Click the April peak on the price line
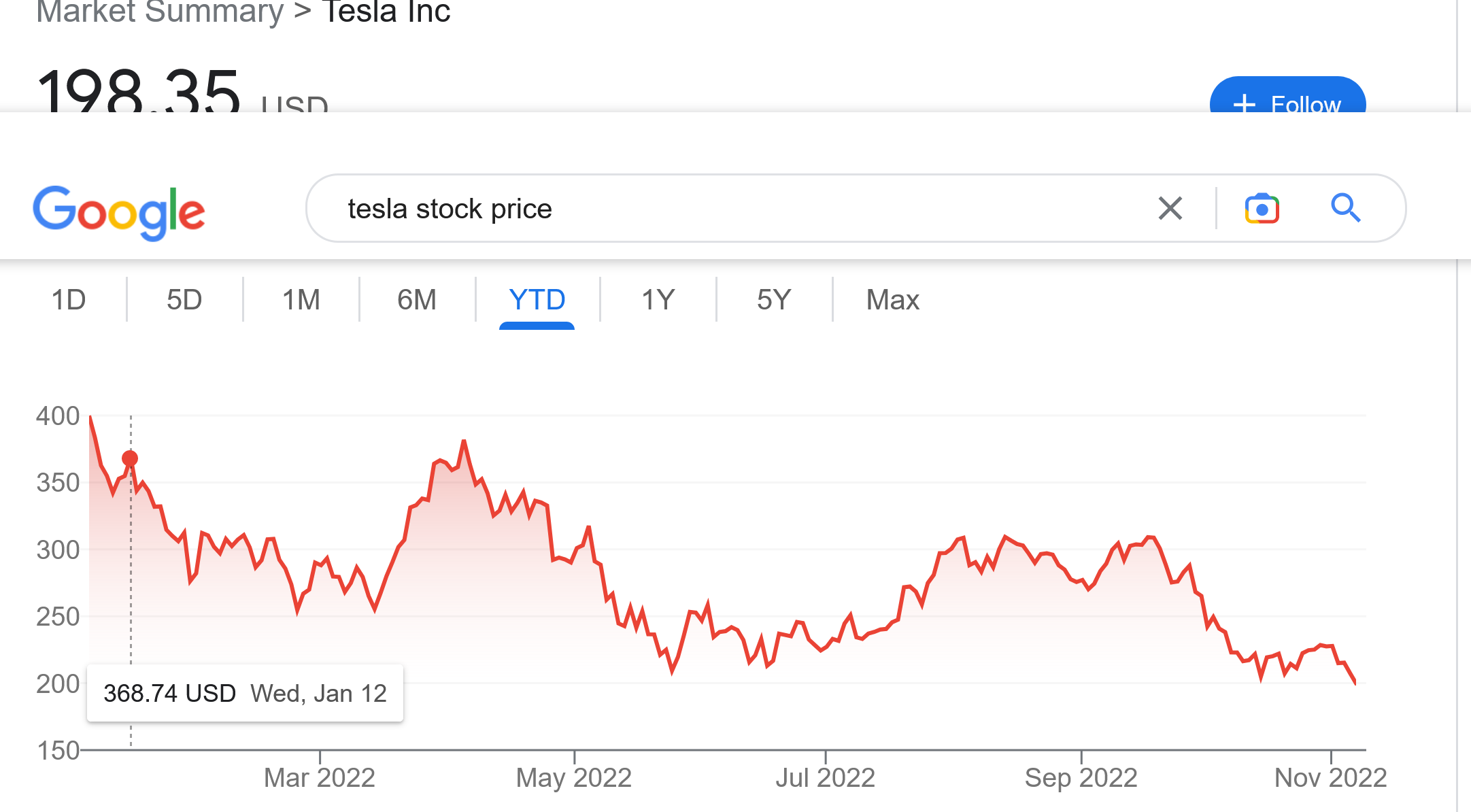Viewport: 1471px width, 812px height. pyautogui.click(x=464, y=441)
